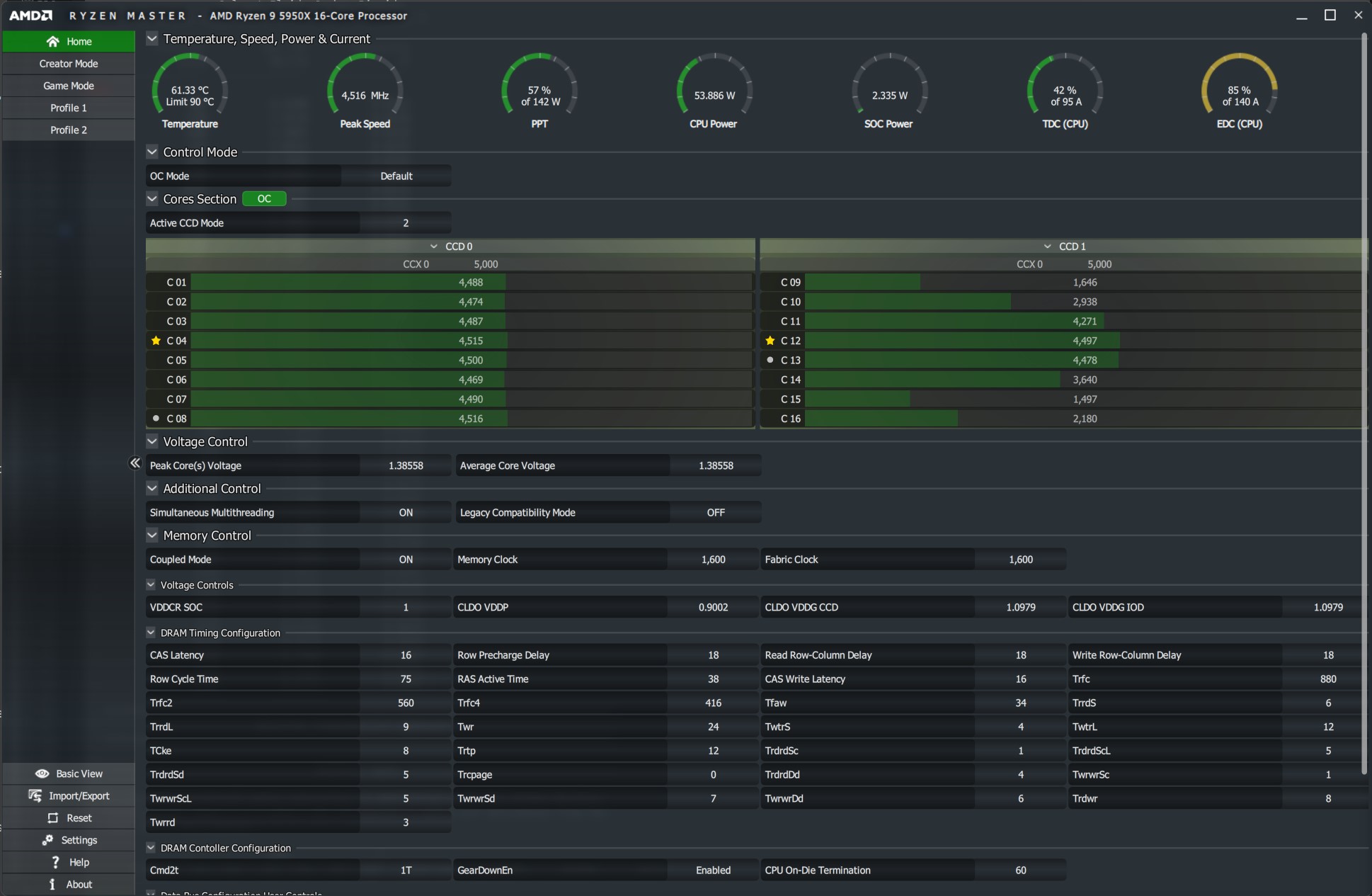Click the Help question mark icon

click(x=56, y=862)
